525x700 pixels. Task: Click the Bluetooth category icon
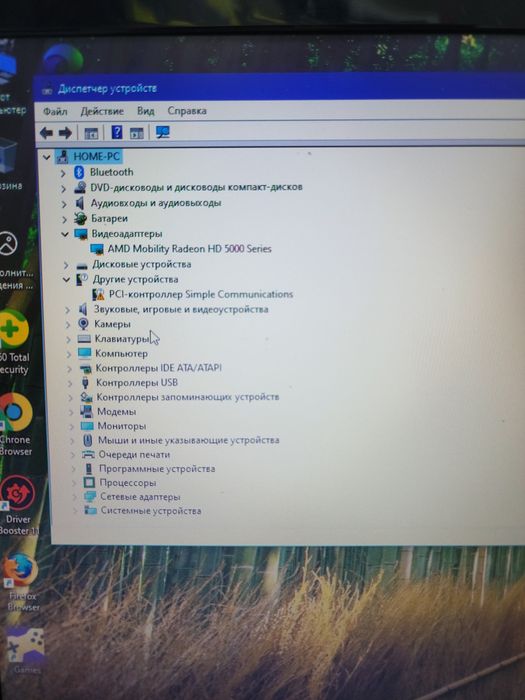coord(79,172)
